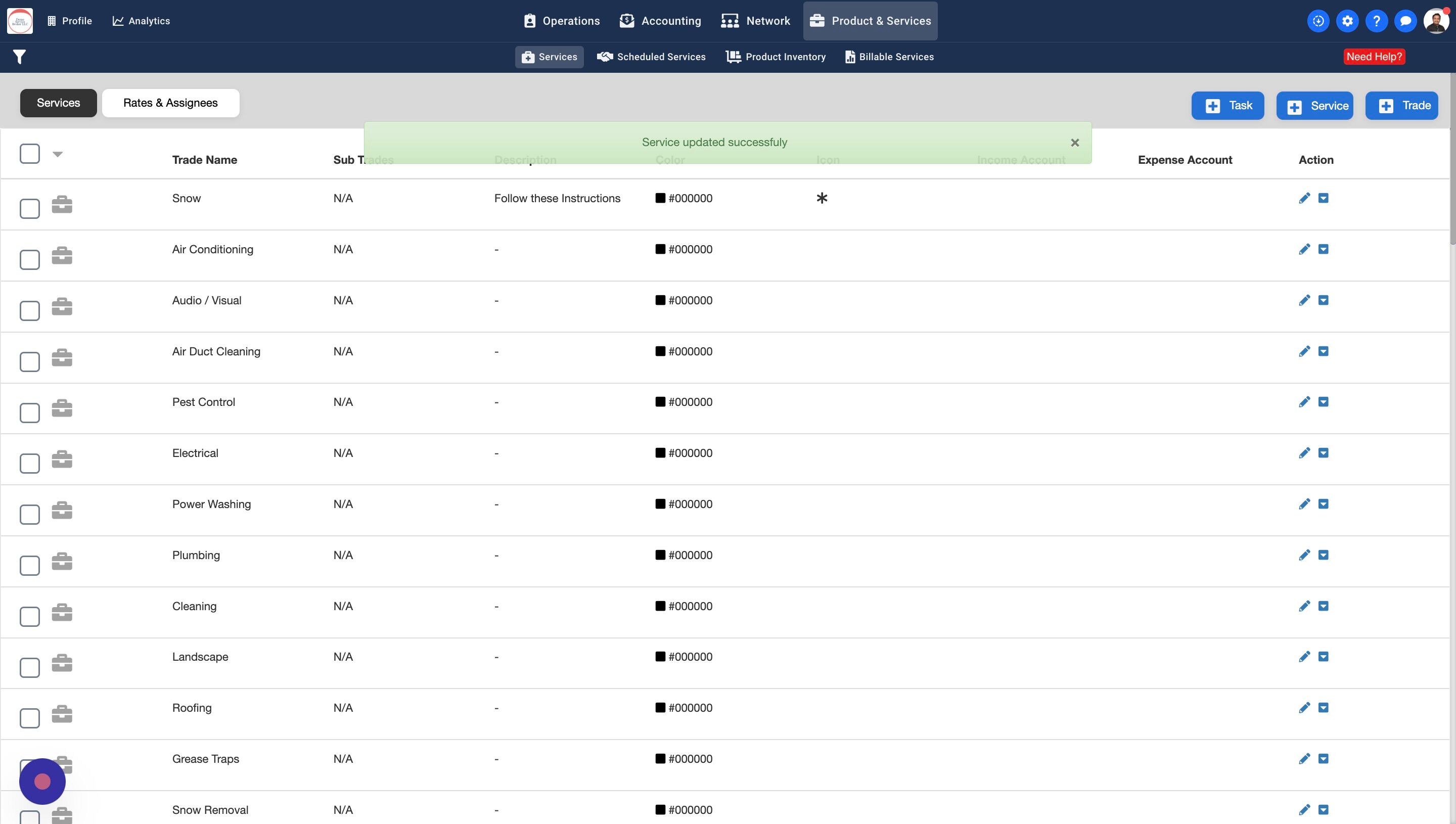Tick the Plumbing row checkbox
Image resolution: width=1456 pixels, height=824 pixels.
29,565
